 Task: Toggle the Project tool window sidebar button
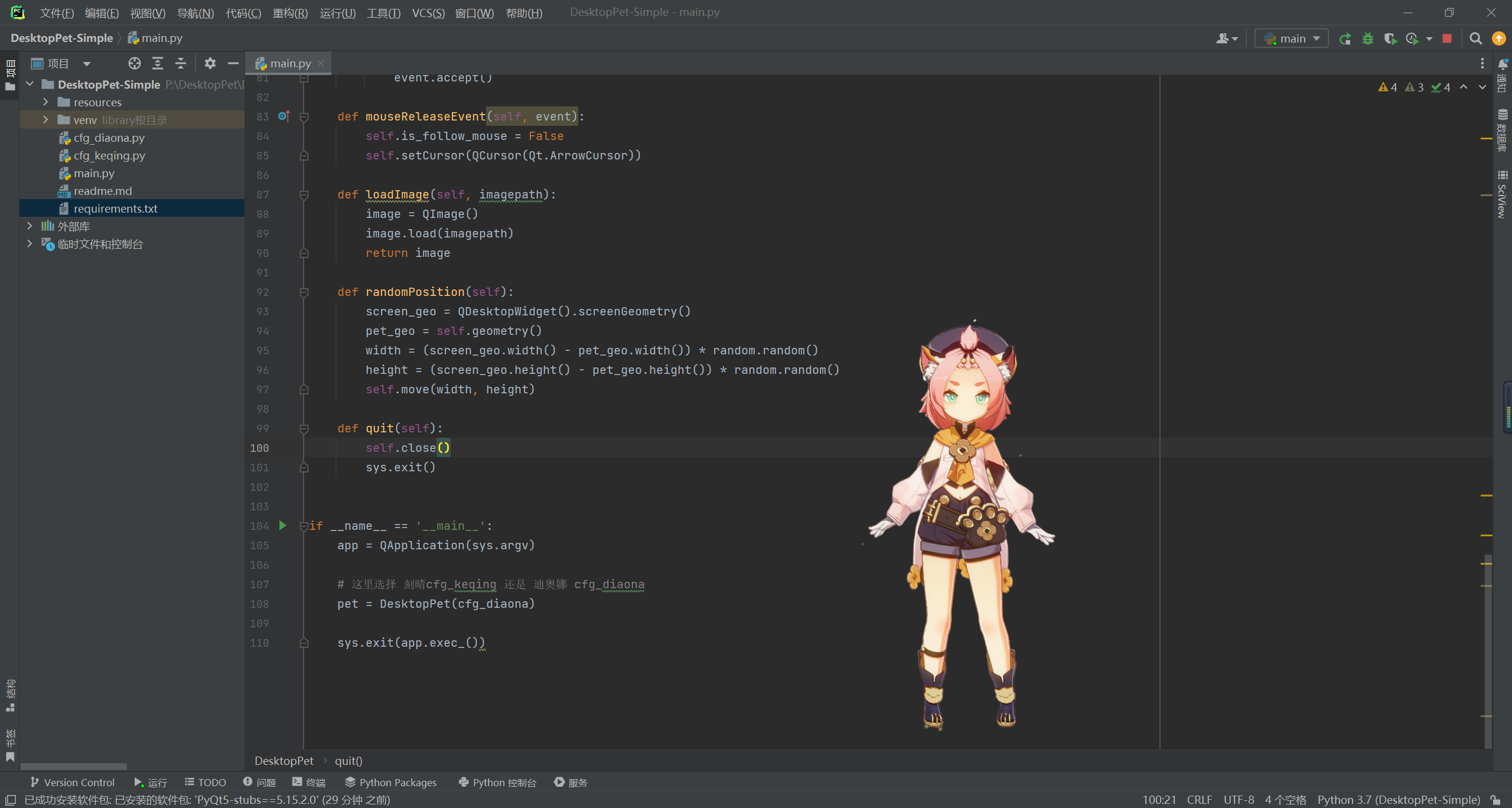(x=10, y=75)
